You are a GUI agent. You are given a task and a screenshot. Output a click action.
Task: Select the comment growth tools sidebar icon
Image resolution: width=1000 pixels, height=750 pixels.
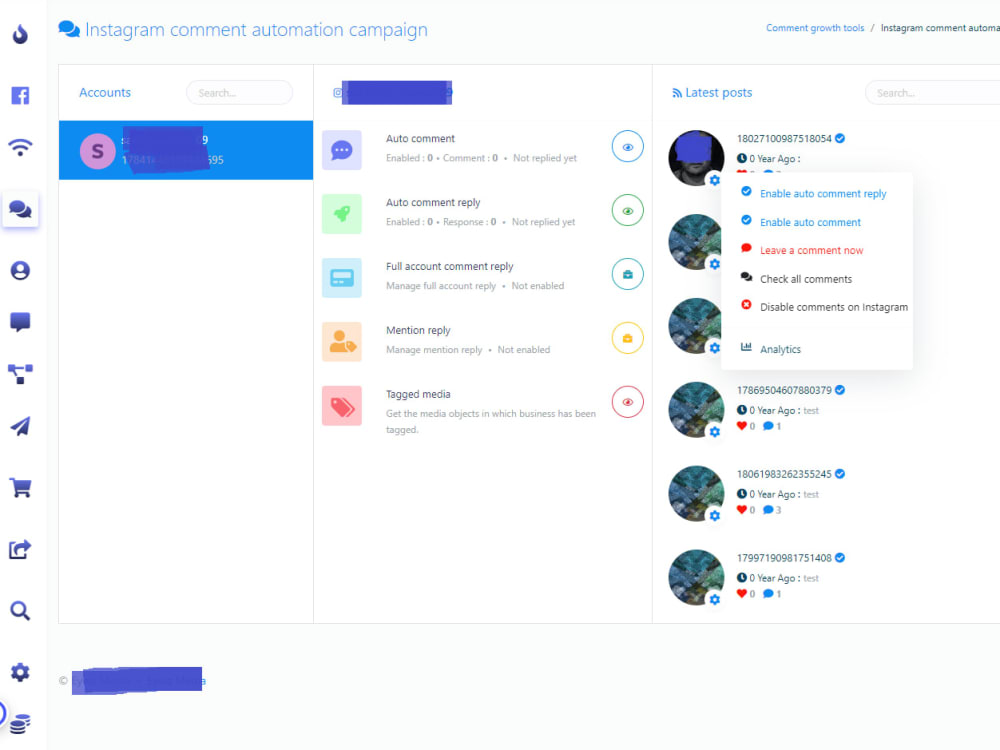[20, 209]
